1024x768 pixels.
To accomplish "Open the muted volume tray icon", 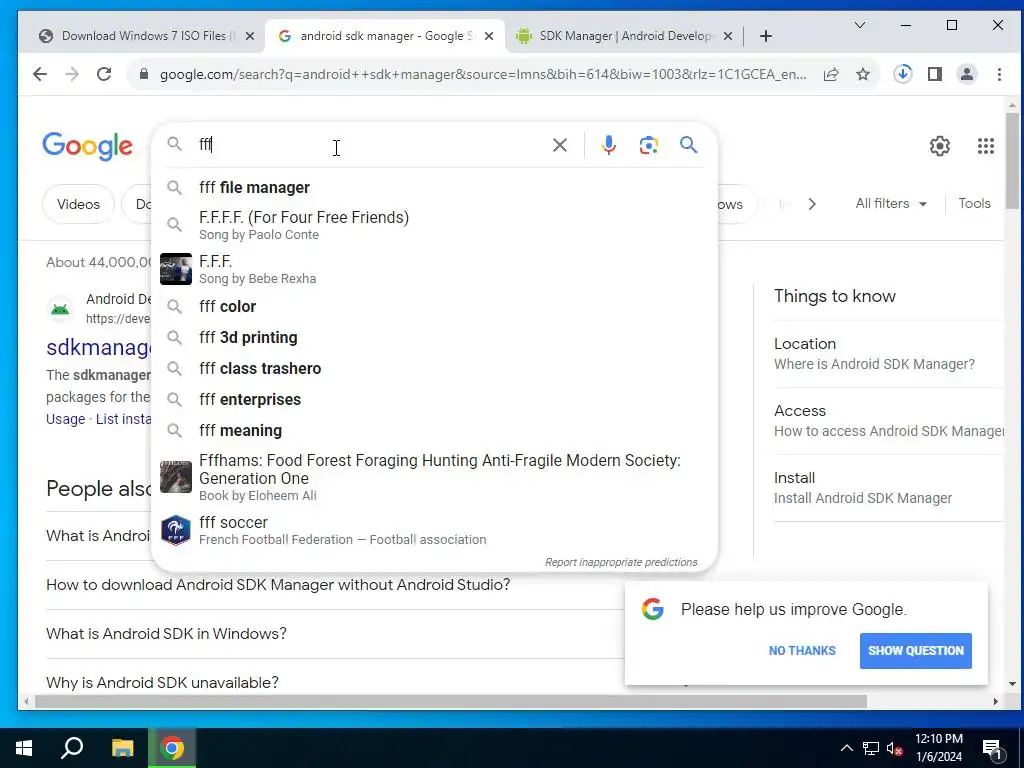I will 895,749.
